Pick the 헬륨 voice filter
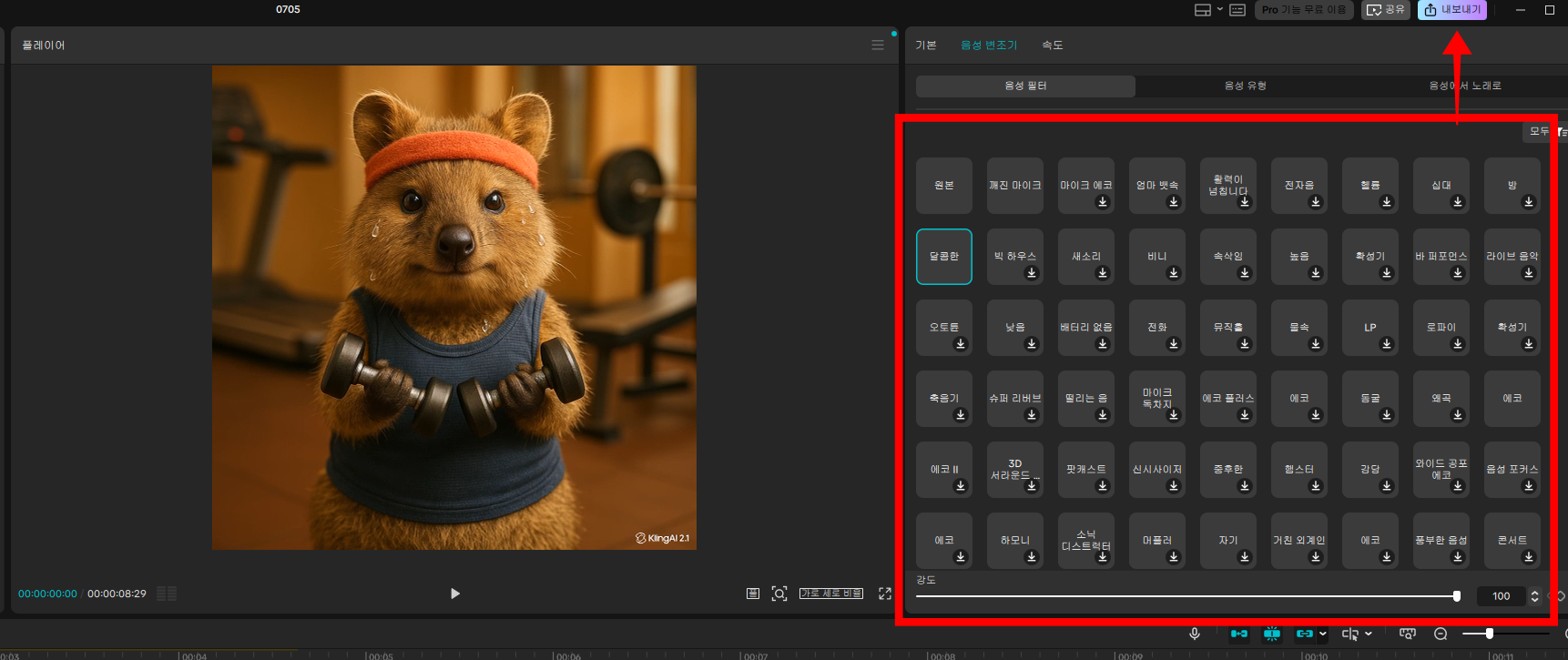This screenshot has height=660, width=1568. click(x=1370, y=186)
